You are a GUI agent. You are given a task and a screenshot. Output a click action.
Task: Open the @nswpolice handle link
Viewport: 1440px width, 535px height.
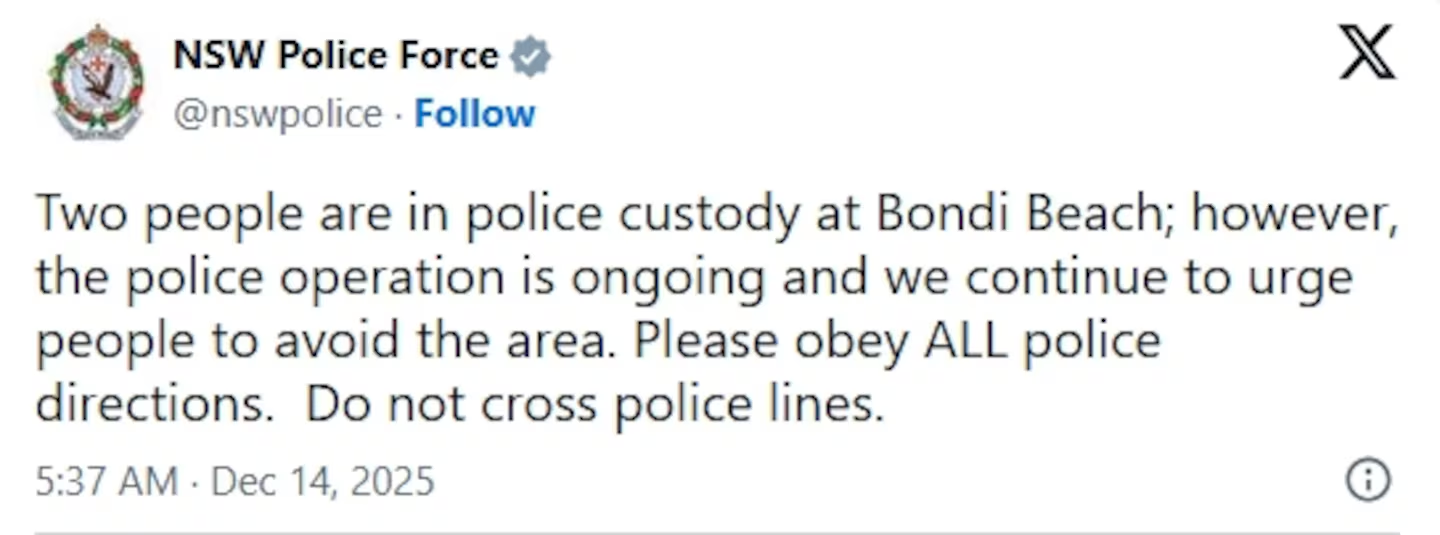277,114
